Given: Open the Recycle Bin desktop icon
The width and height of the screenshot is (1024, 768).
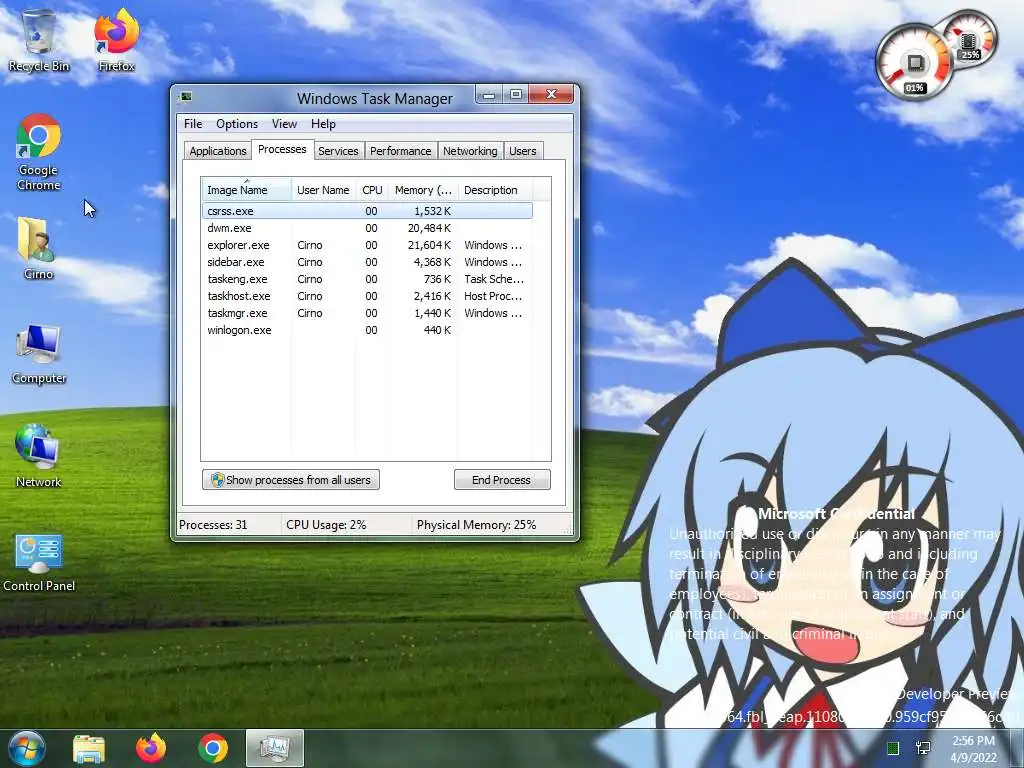Looking at the screenshot, I should tap(39, 40).
